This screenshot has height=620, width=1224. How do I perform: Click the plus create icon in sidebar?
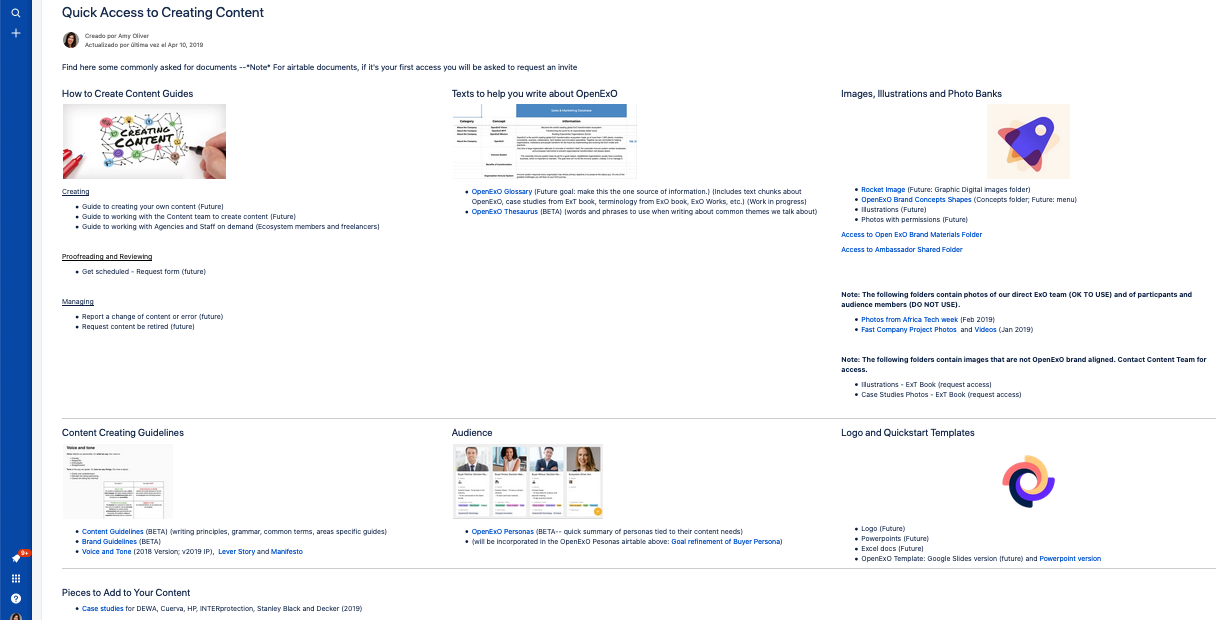[15, 33]
